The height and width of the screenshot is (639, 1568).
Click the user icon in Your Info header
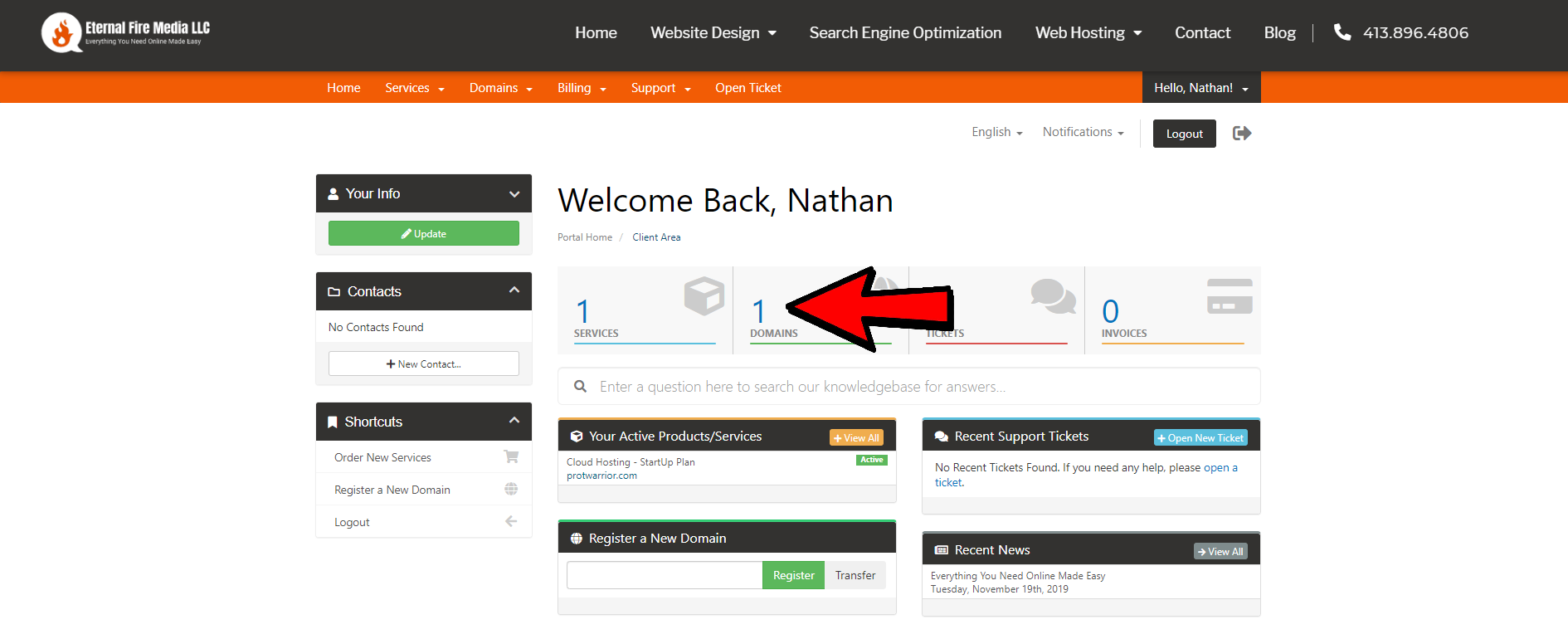pos(334,193)
